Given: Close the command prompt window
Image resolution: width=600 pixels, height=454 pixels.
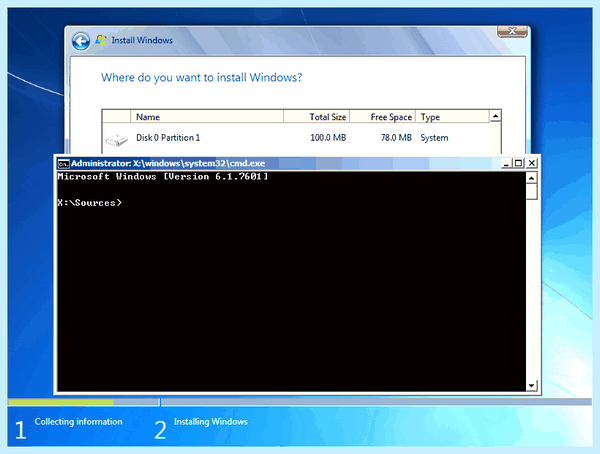Looking at the screenshot, I should point(532,163).
